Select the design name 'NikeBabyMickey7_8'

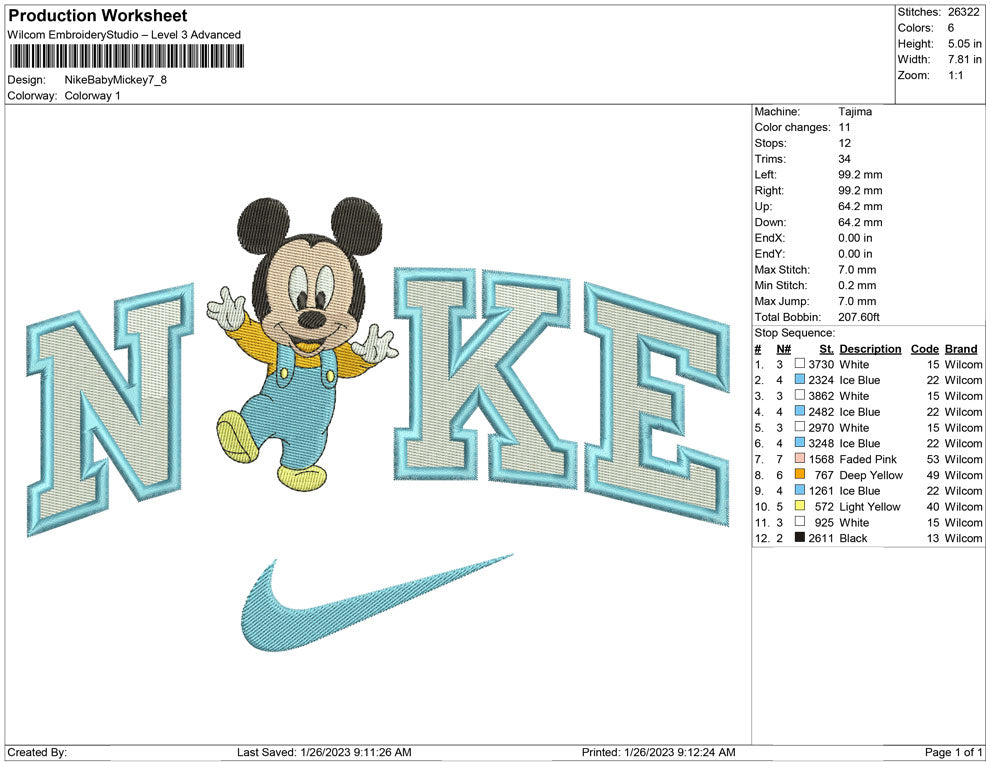[x=116, y=80]
